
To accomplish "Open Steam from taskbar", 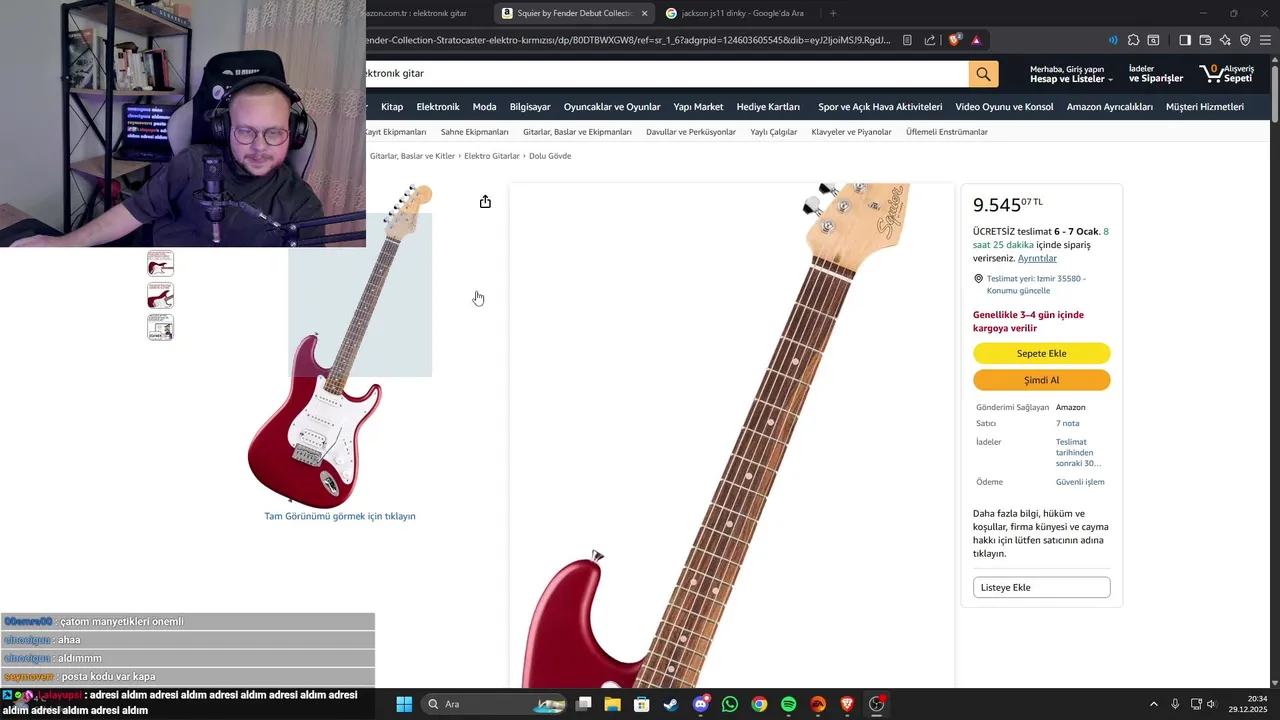I will 671,704.
